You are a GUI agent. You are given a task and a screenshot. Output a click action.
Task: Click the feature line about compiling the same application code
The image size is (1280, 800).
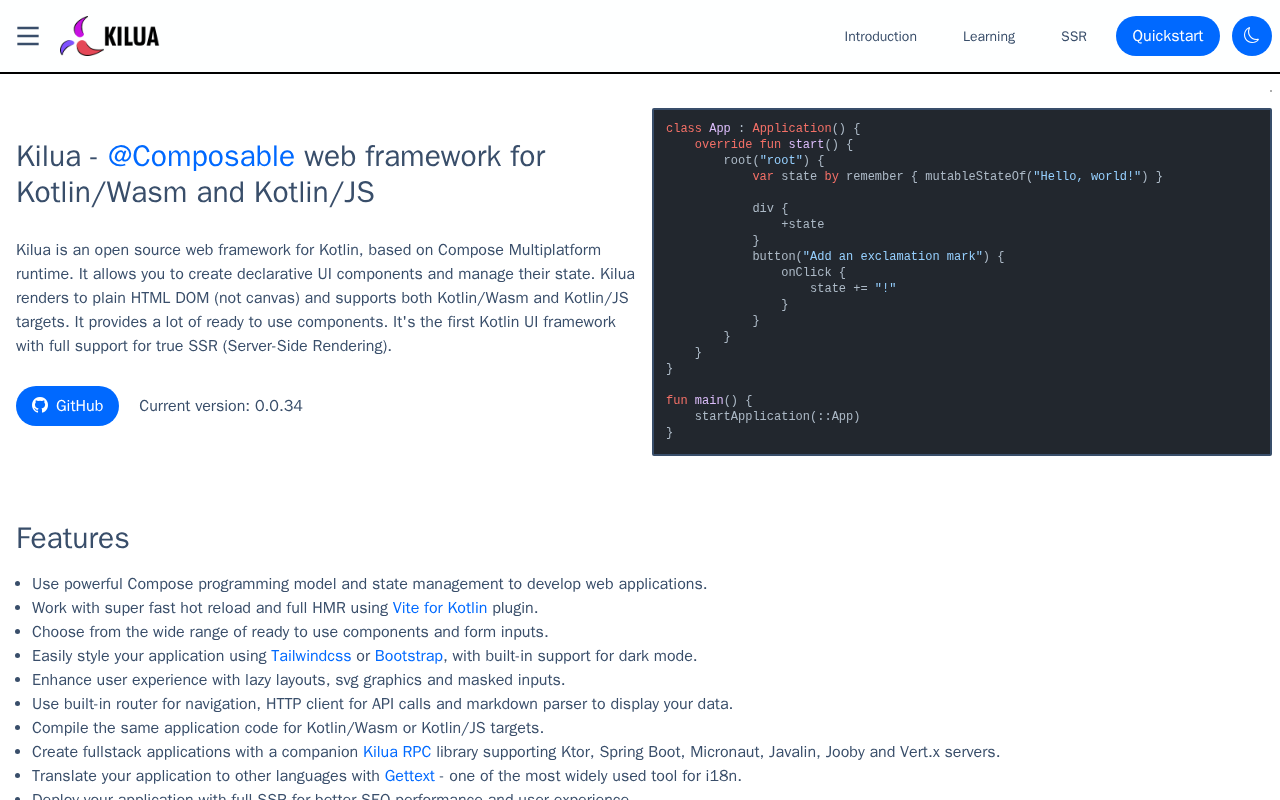288,728
